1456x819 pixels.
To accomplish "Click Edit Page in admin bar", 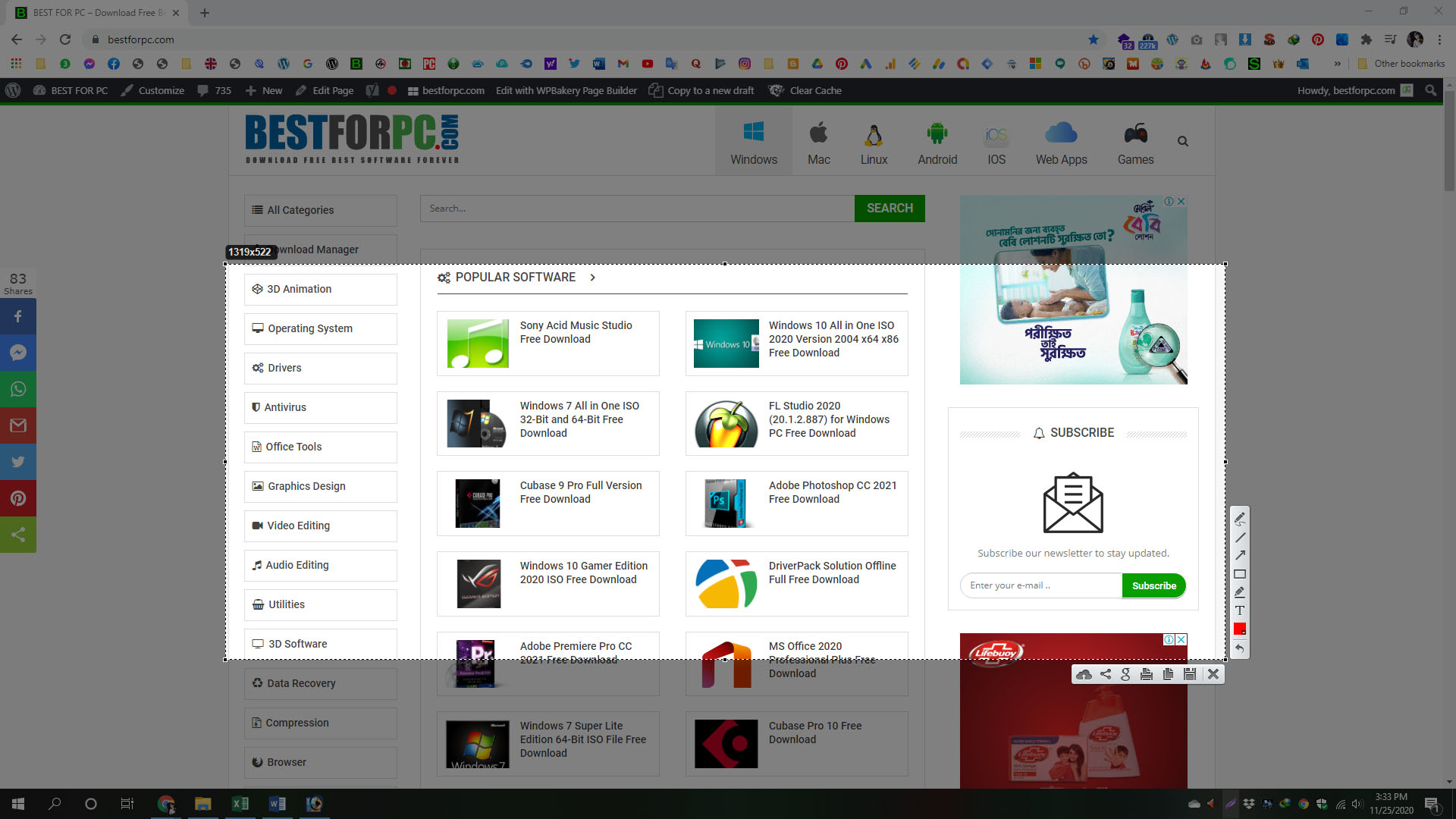I will [325, 90].
